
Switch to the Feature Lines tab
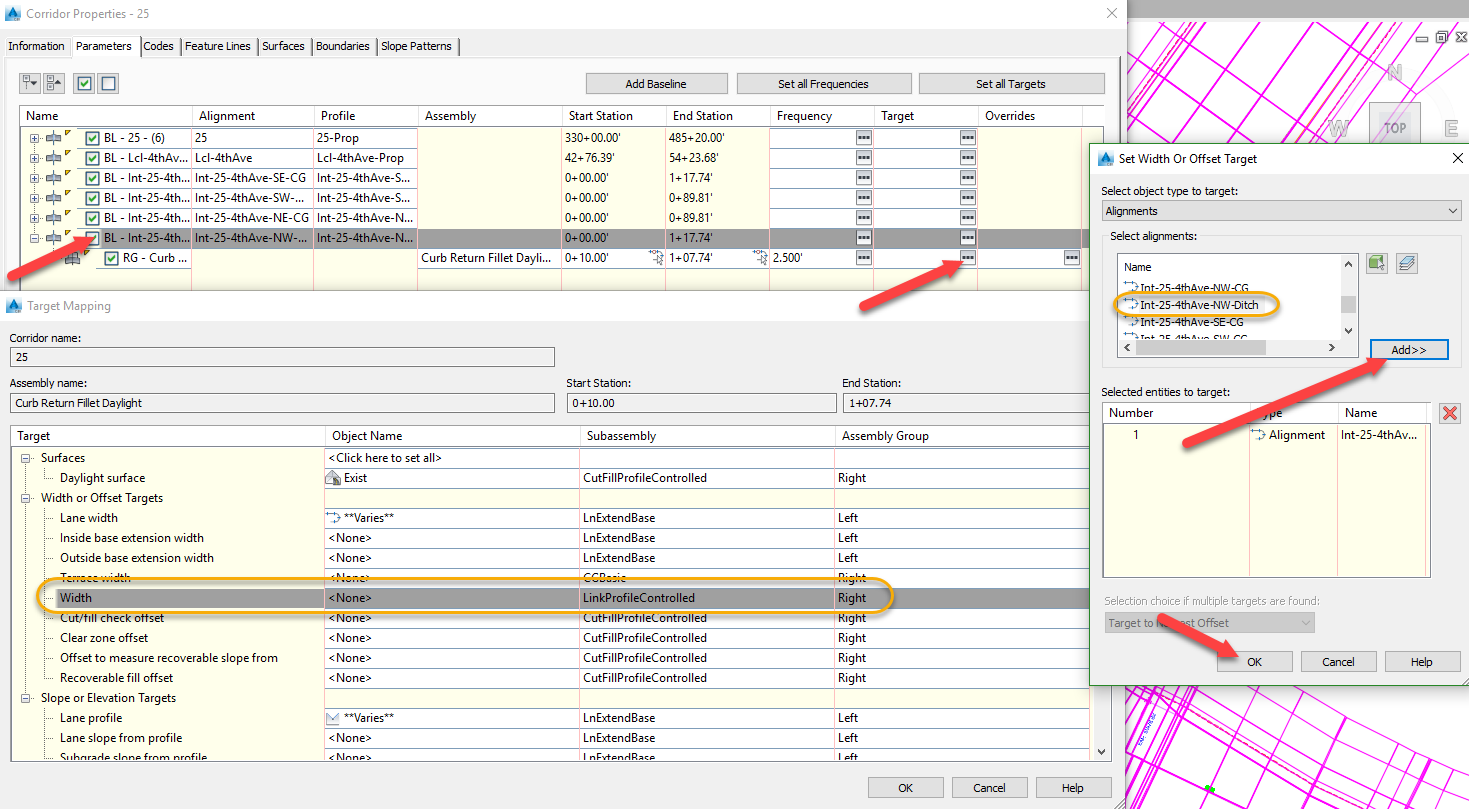pyautogui.click(x=218, y=46)
